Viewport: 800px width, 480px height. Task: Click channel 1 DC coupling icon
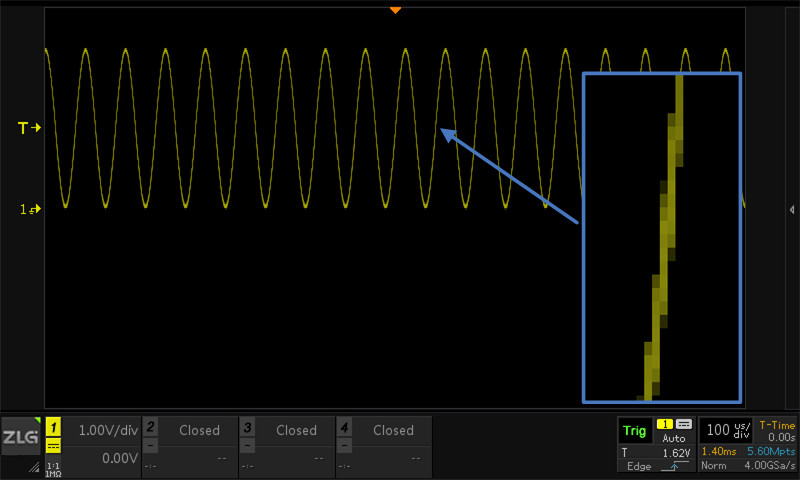[x=54, y=445]
